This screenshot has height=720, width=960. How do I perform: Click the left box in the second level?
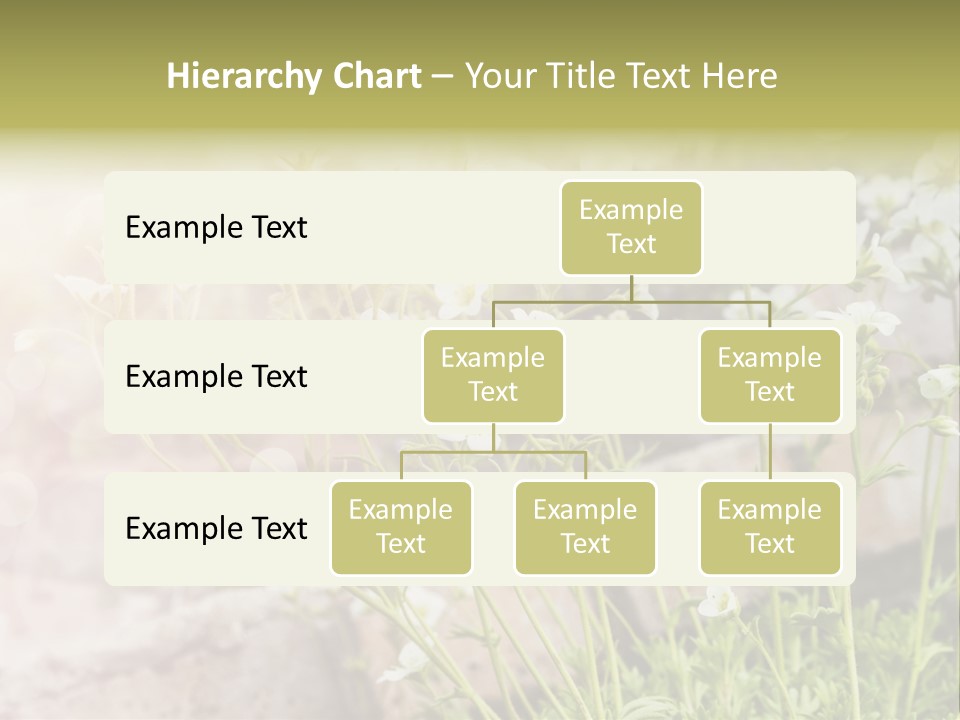pos(493,375)
